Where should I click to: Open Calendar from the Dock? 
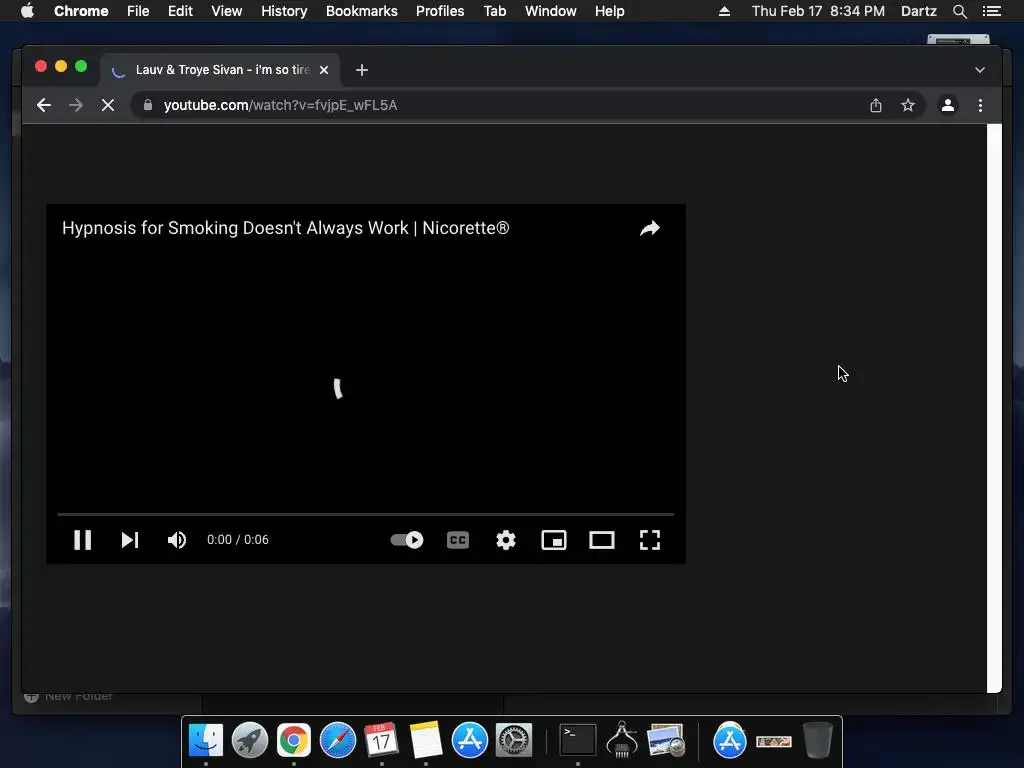coord(381,740)
